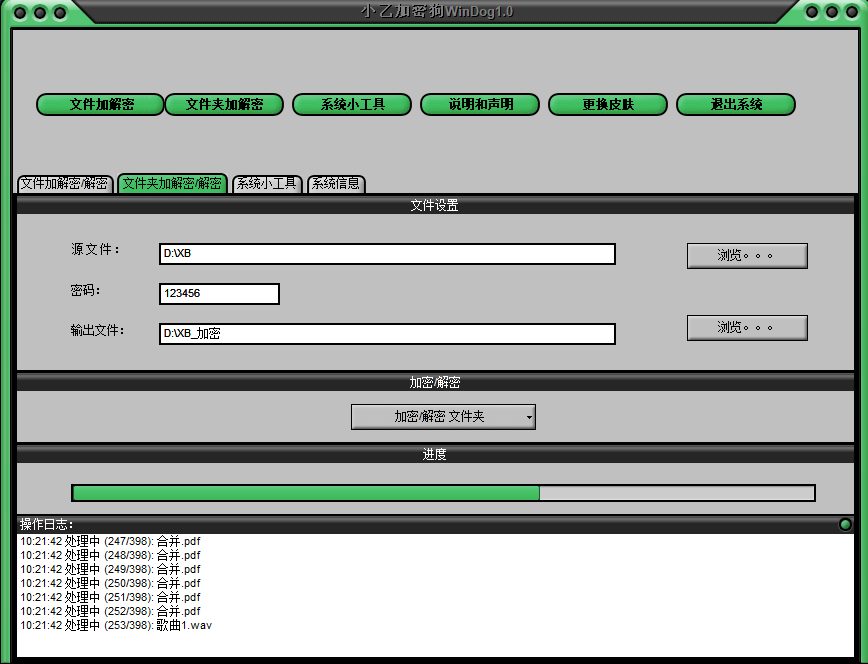Click the 文件设置 section header
868x664 pixels.
pyautogui.click(x=435, y=205)
